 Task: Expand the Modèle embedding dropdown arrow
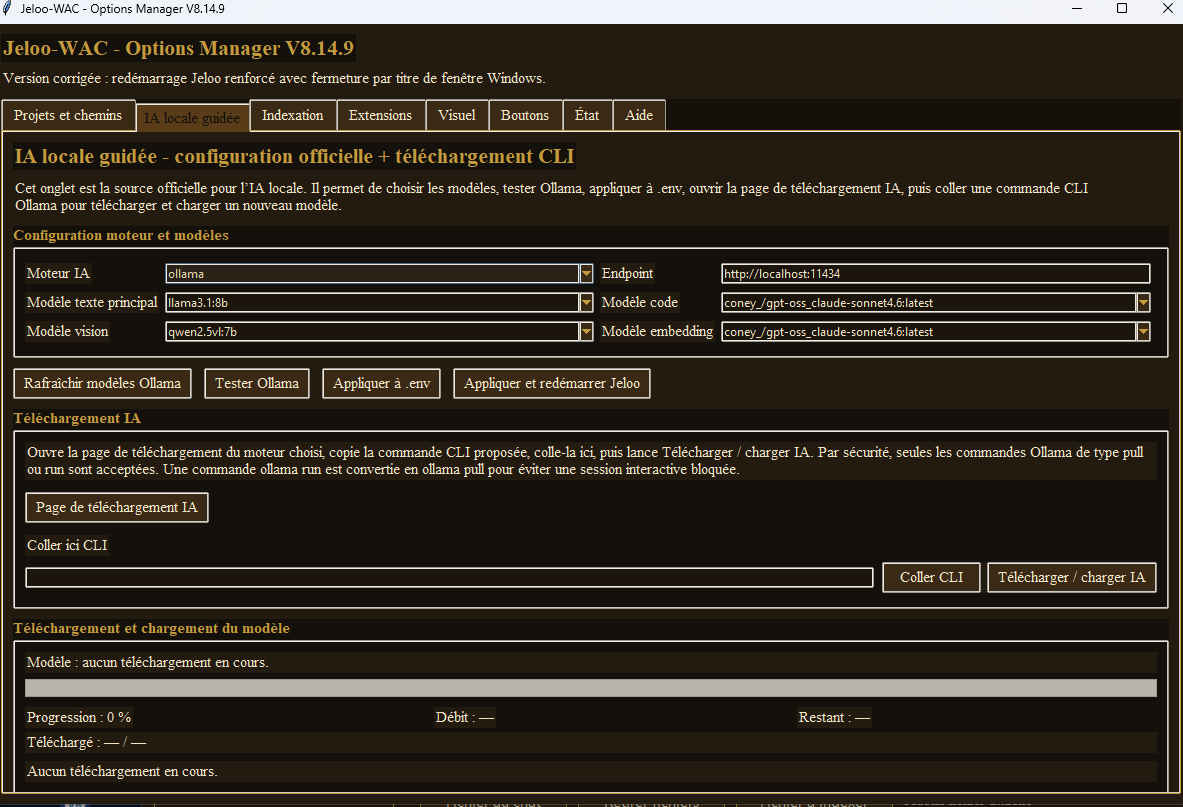(1144, 331)
